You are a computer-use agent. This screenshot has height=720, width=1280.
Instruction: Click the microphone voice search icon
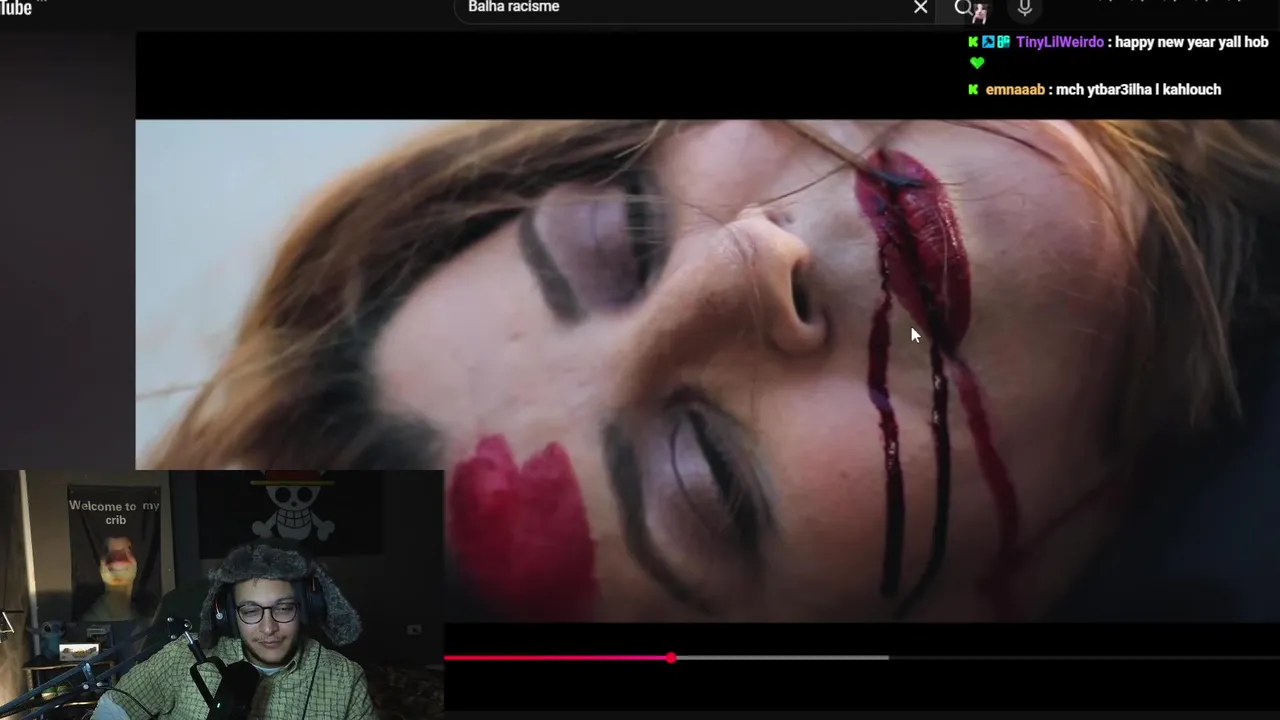1025,8
